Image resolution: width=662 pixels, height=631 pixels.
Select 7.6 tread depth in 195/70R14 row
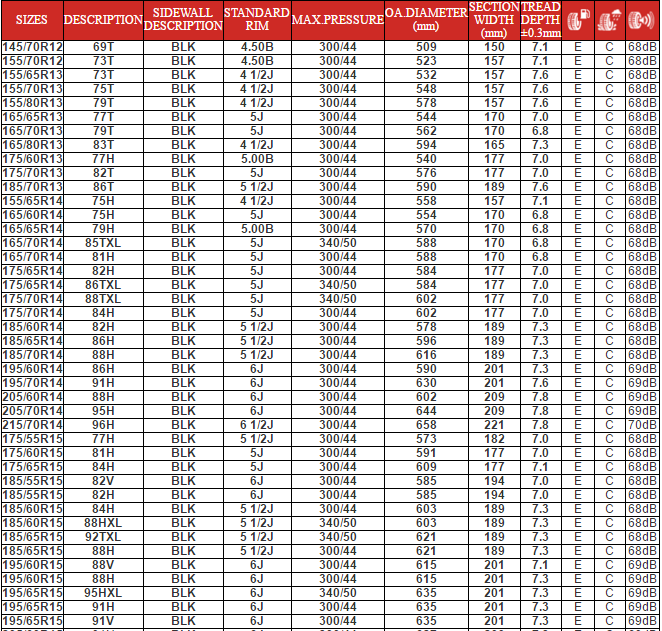[x=541, y=383]
